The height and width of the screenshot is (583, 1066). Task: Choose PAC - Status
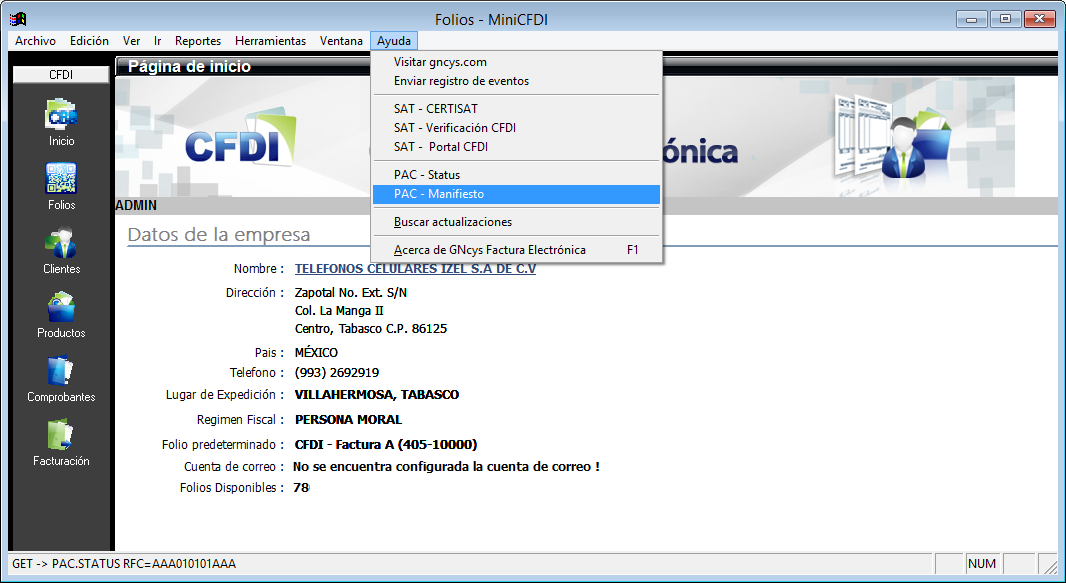point(517,175)
